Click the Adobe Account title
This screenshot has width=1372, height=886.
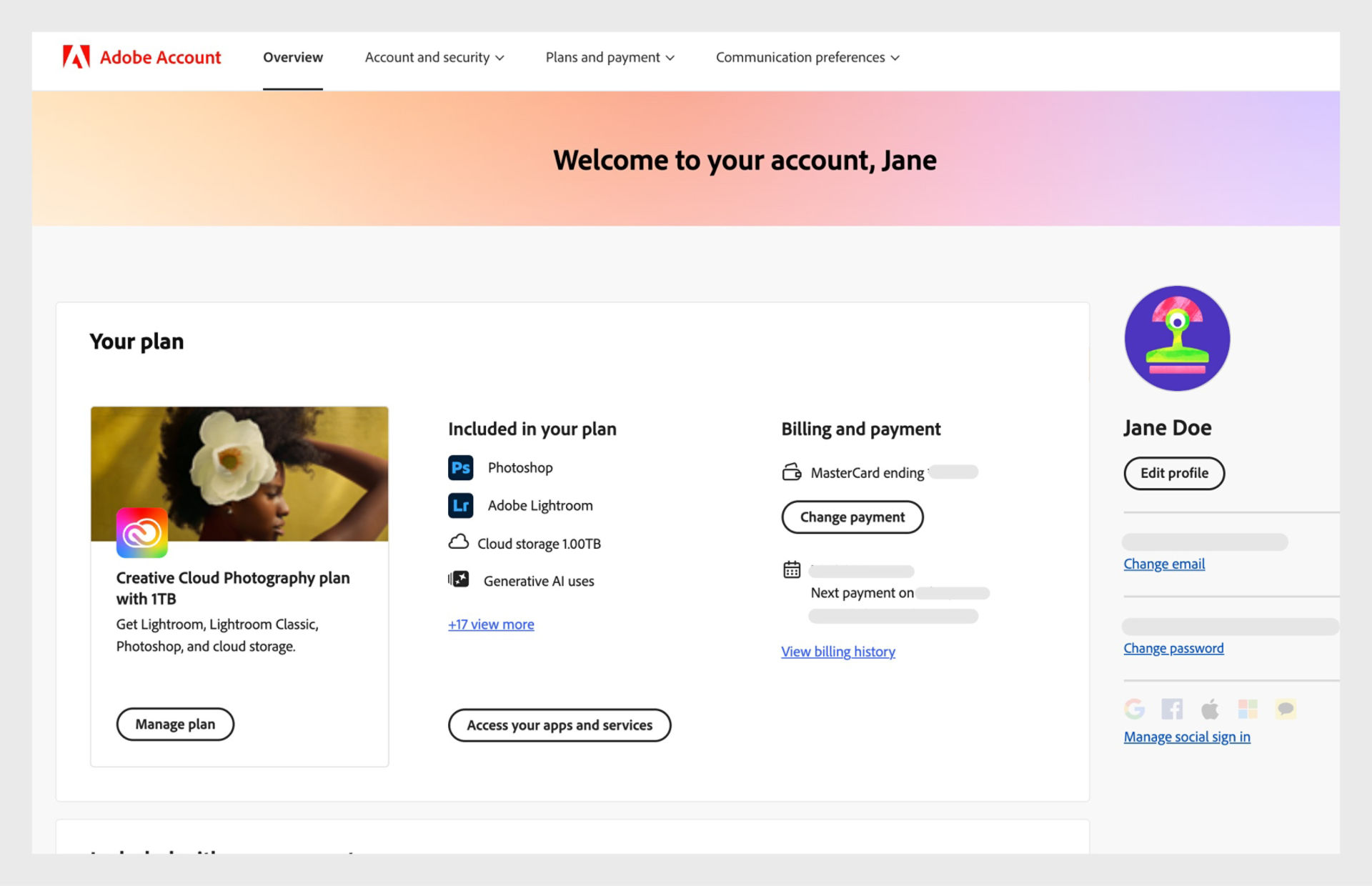pos(160,57)
